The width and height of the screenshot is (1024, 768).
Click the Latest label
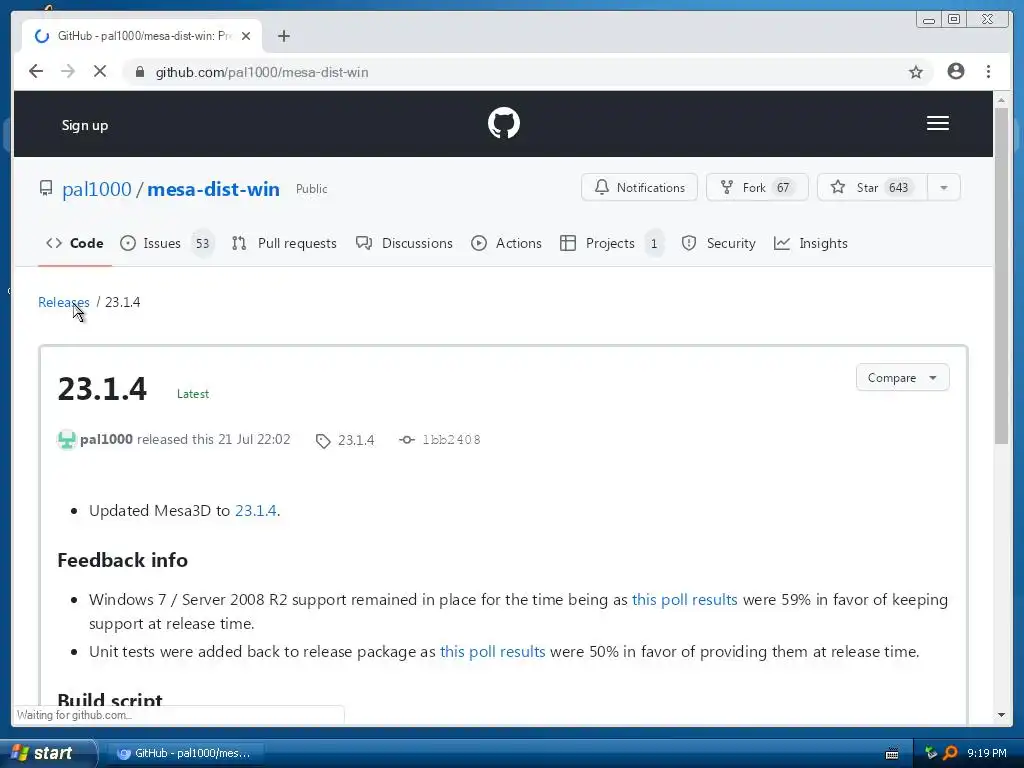pyautogui.click(x=193, y=394)
